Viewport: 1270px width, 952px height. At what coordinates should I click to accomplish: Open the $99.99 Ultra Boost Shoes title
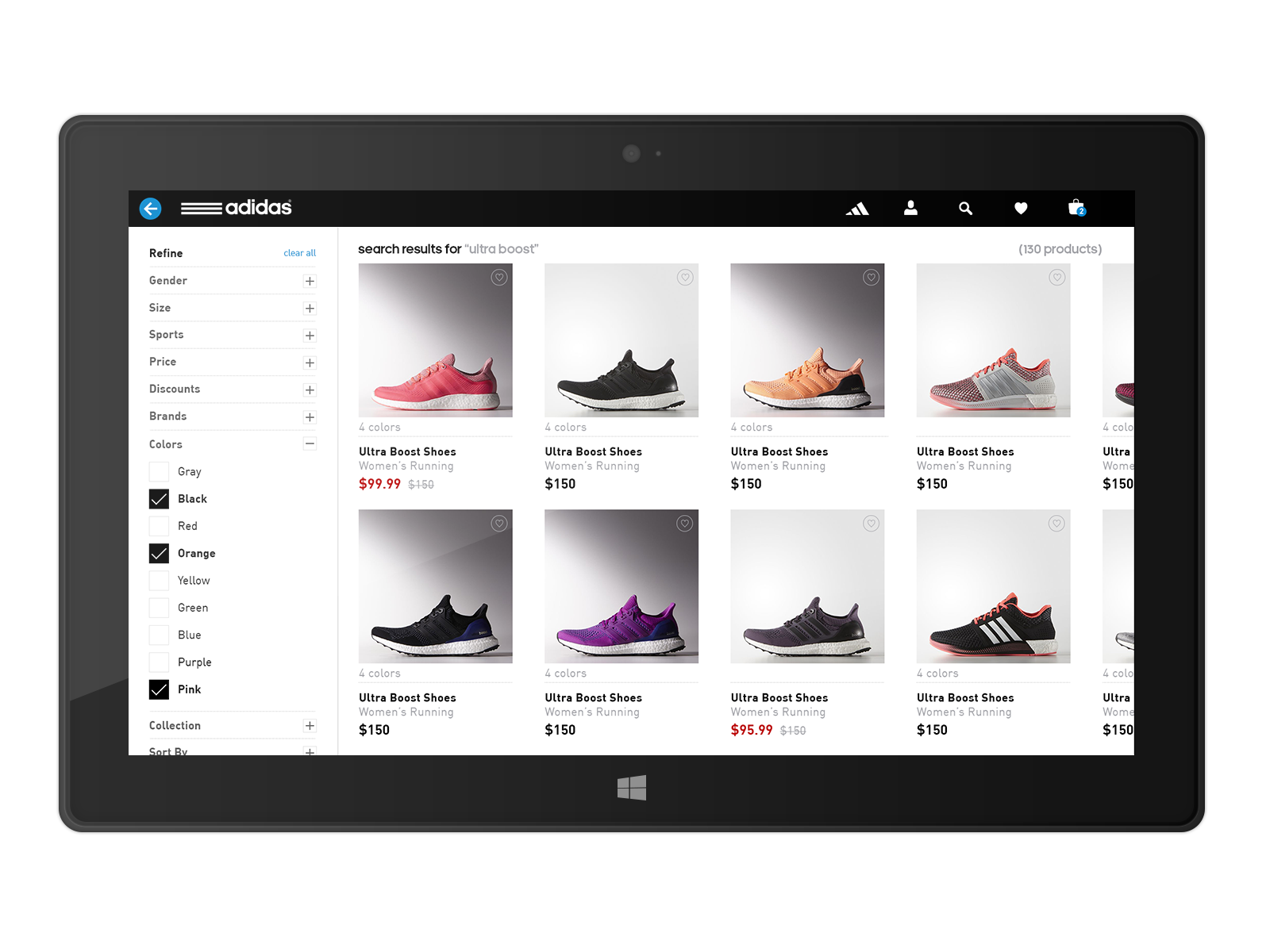pyautogui.click(x=407, y=451)
